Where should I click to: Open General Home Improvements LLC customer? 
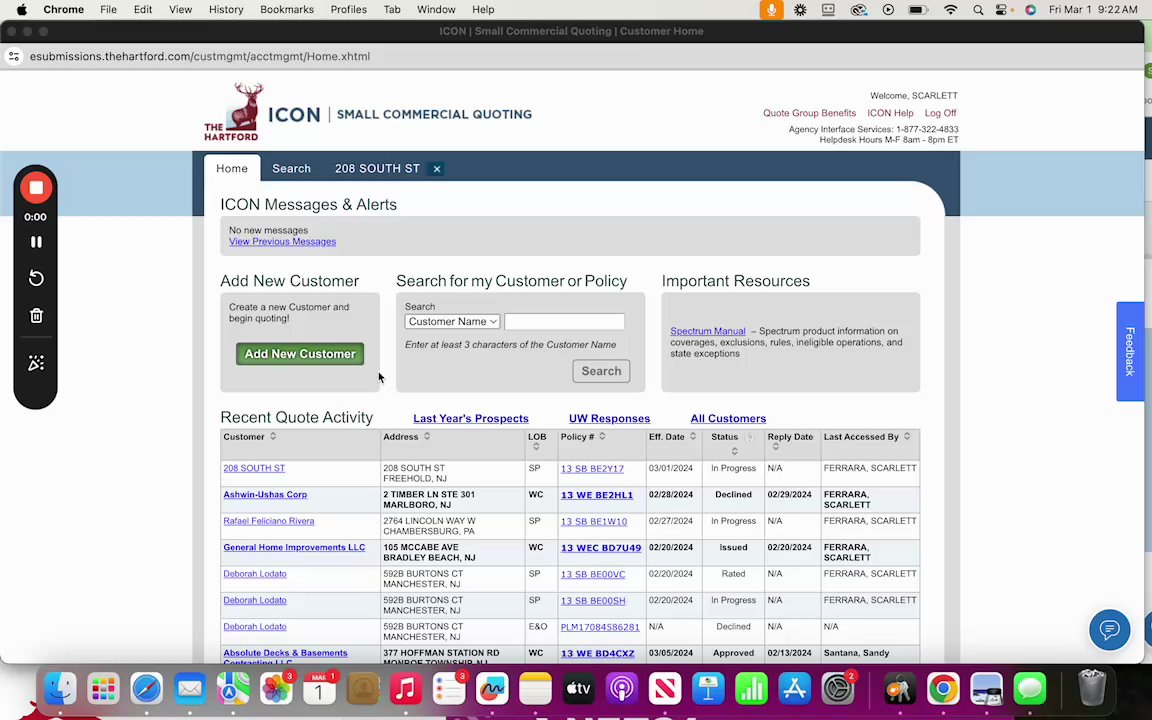[x=294, y=547]
